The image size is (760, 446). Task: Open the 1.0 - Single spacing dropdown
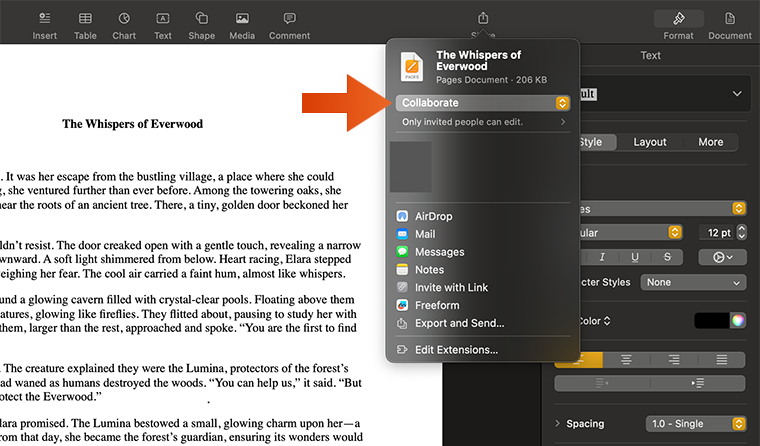tap(696, 424)
